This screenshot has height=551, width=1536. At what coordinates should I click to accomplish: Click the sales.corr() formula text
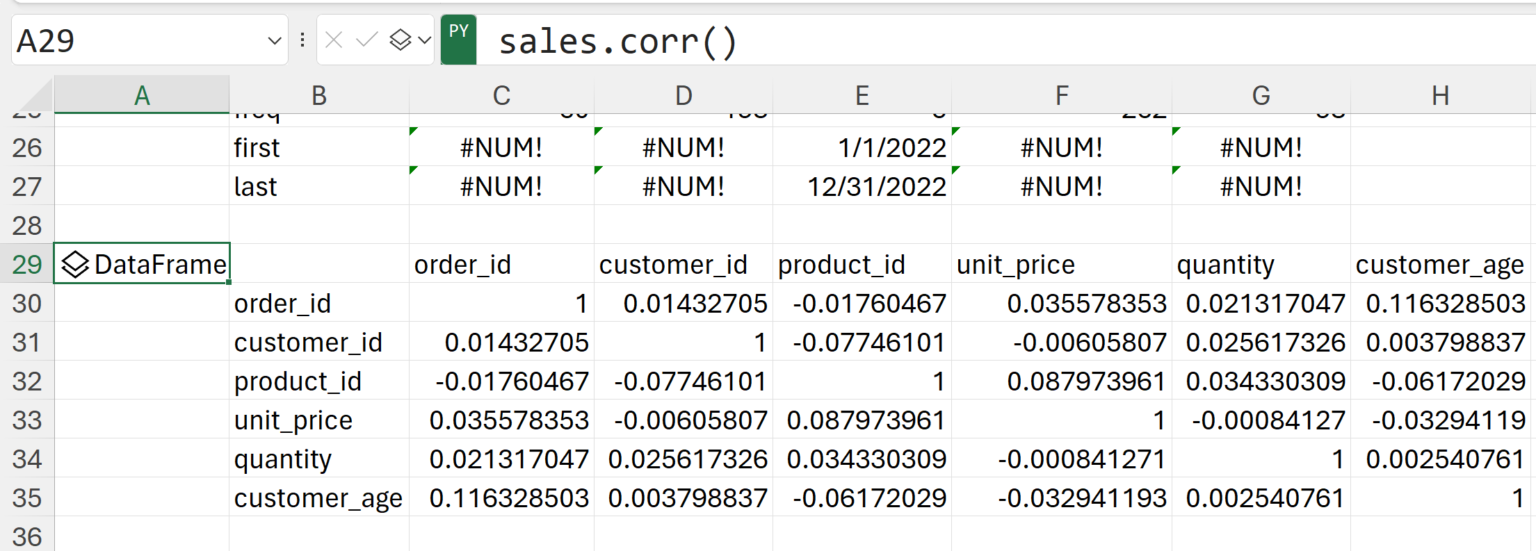617,42
